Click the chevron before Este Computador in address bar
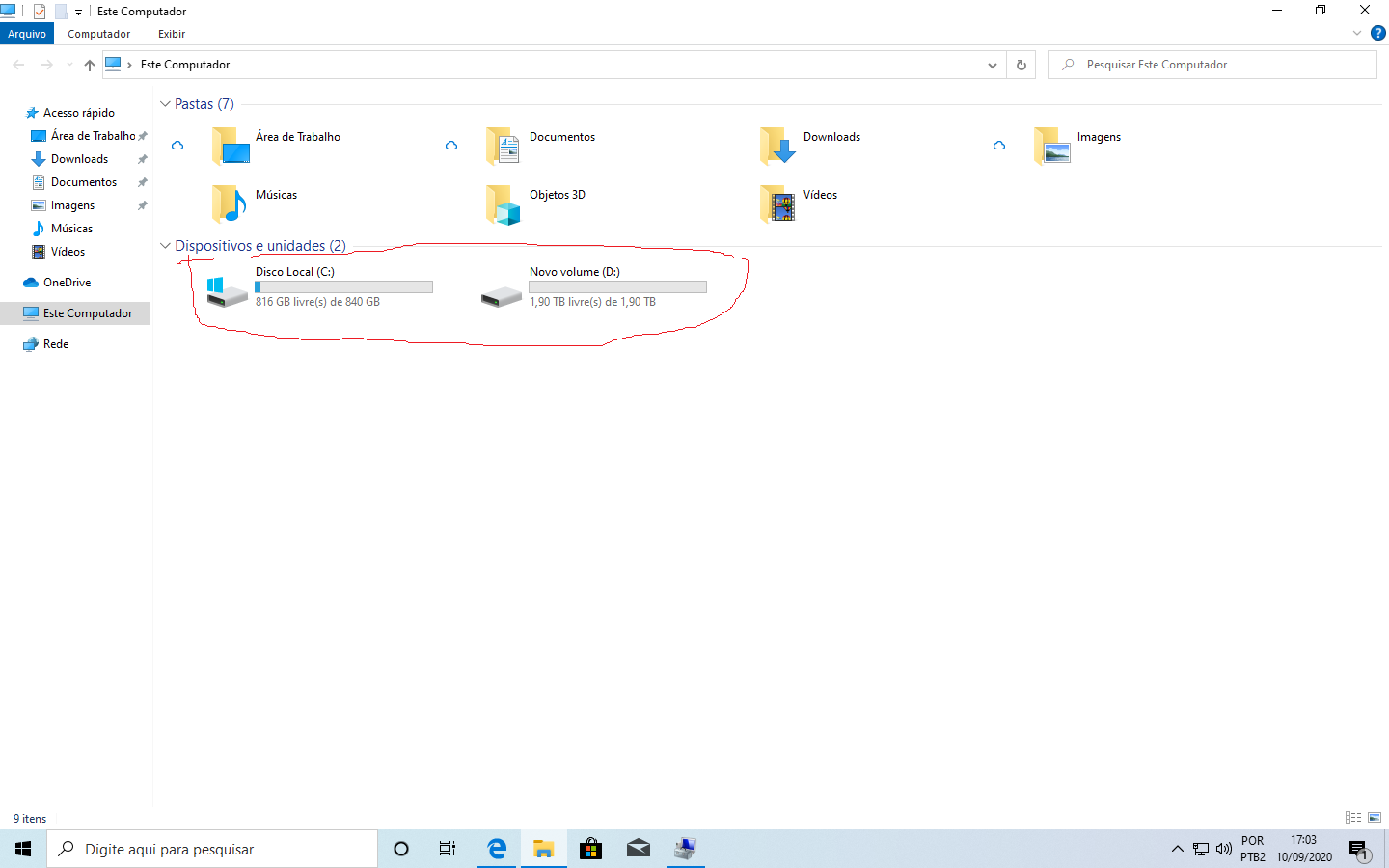 tap(129, 65)
